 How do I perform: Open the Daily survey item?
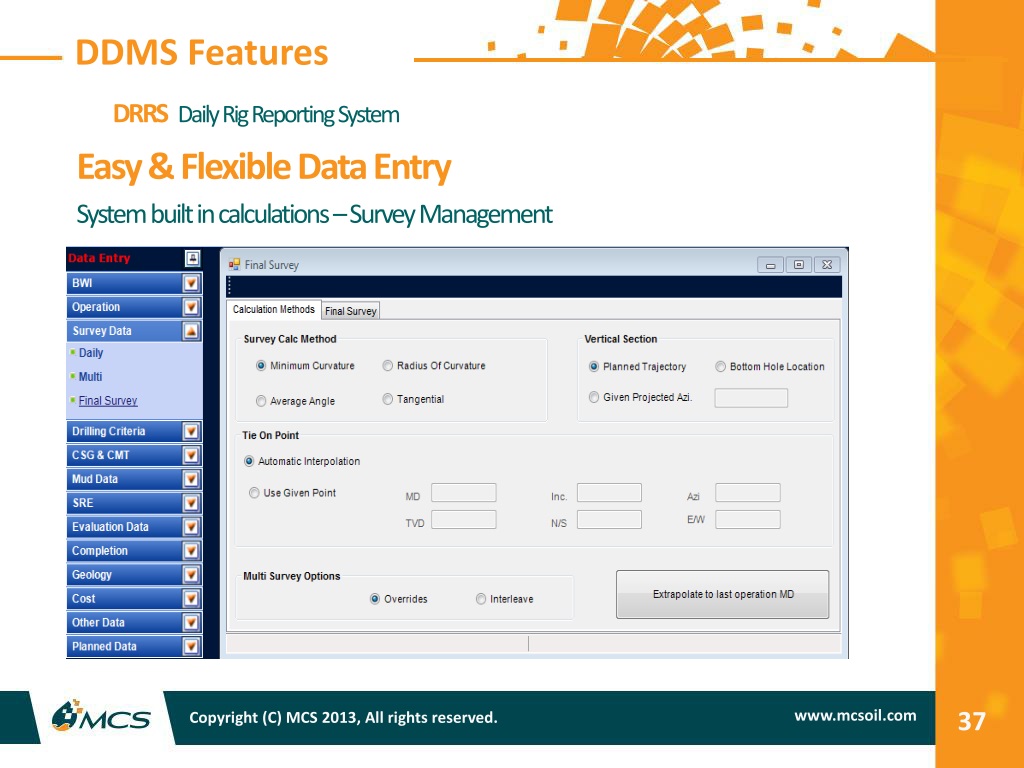pyautogui.click(x=91, y=353)
